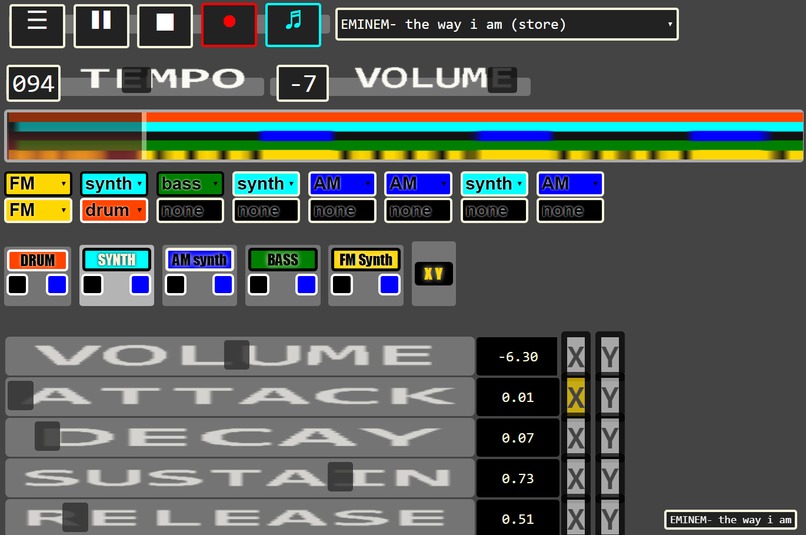Toggle the black square under AM synth
The width and height of the screenshot is (806, 535).
coord(176,285)
